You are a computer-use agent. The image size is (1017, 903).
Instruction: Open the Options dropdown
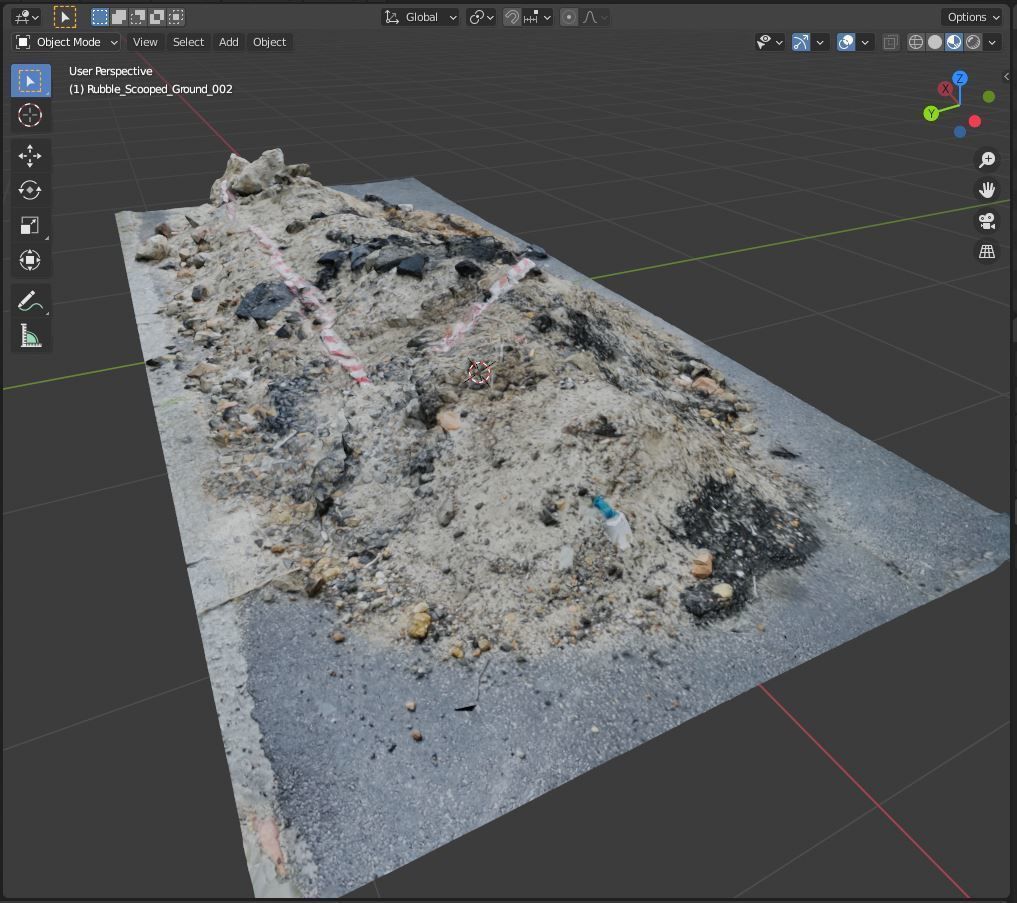point(974,17)
